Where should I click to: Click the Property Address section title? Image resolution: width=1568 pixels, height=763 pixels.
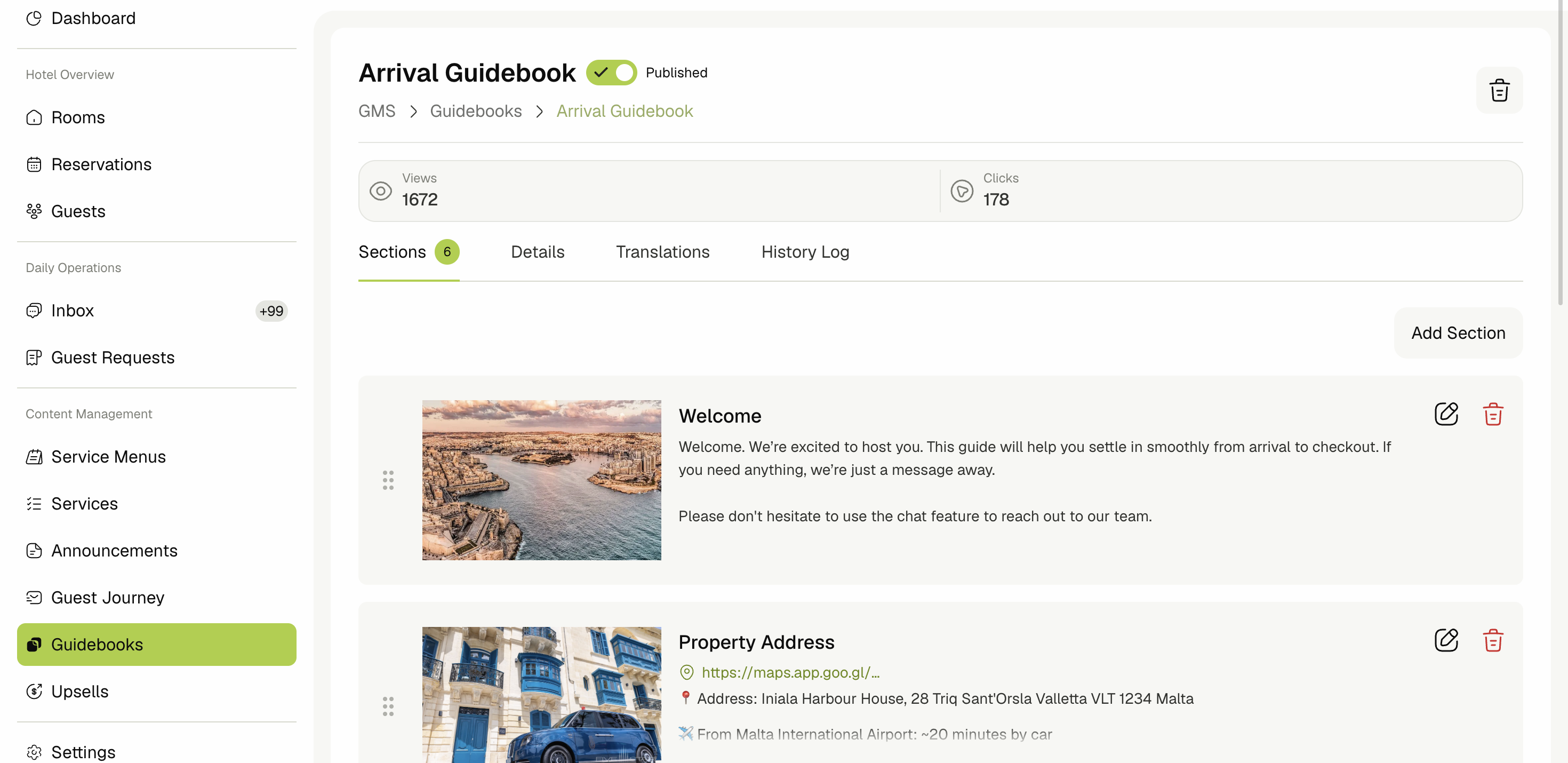(756, 642)
